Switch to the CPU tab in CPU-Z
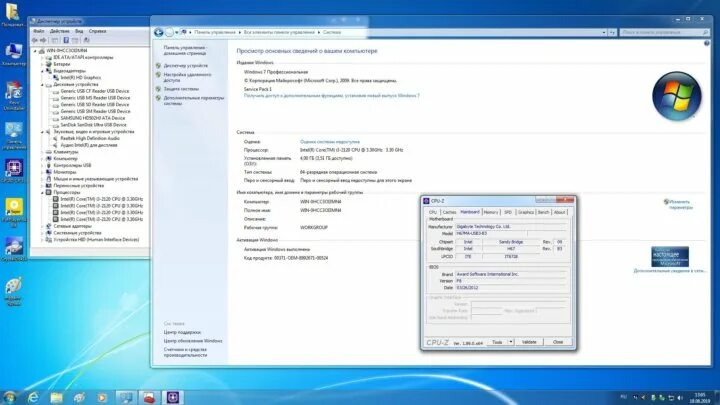The height and width of the screenshot is (405, 720). pos(433,212)
